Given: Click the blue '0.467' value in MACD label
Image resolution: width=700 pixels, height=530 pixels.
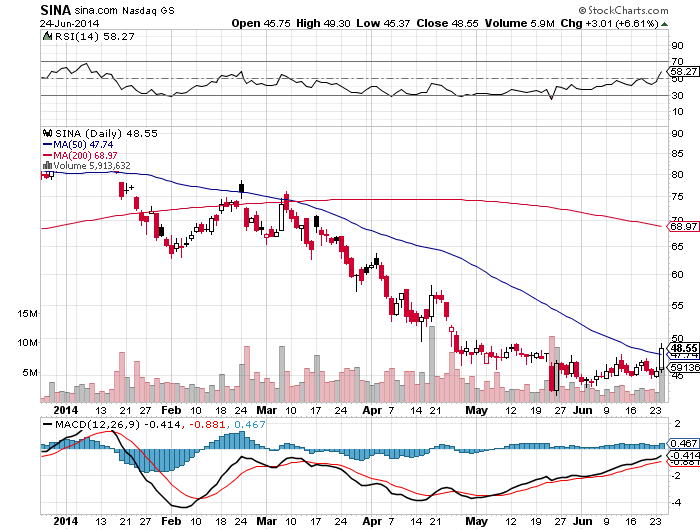Looking at the screenshot, I should (x=250, y=425).
